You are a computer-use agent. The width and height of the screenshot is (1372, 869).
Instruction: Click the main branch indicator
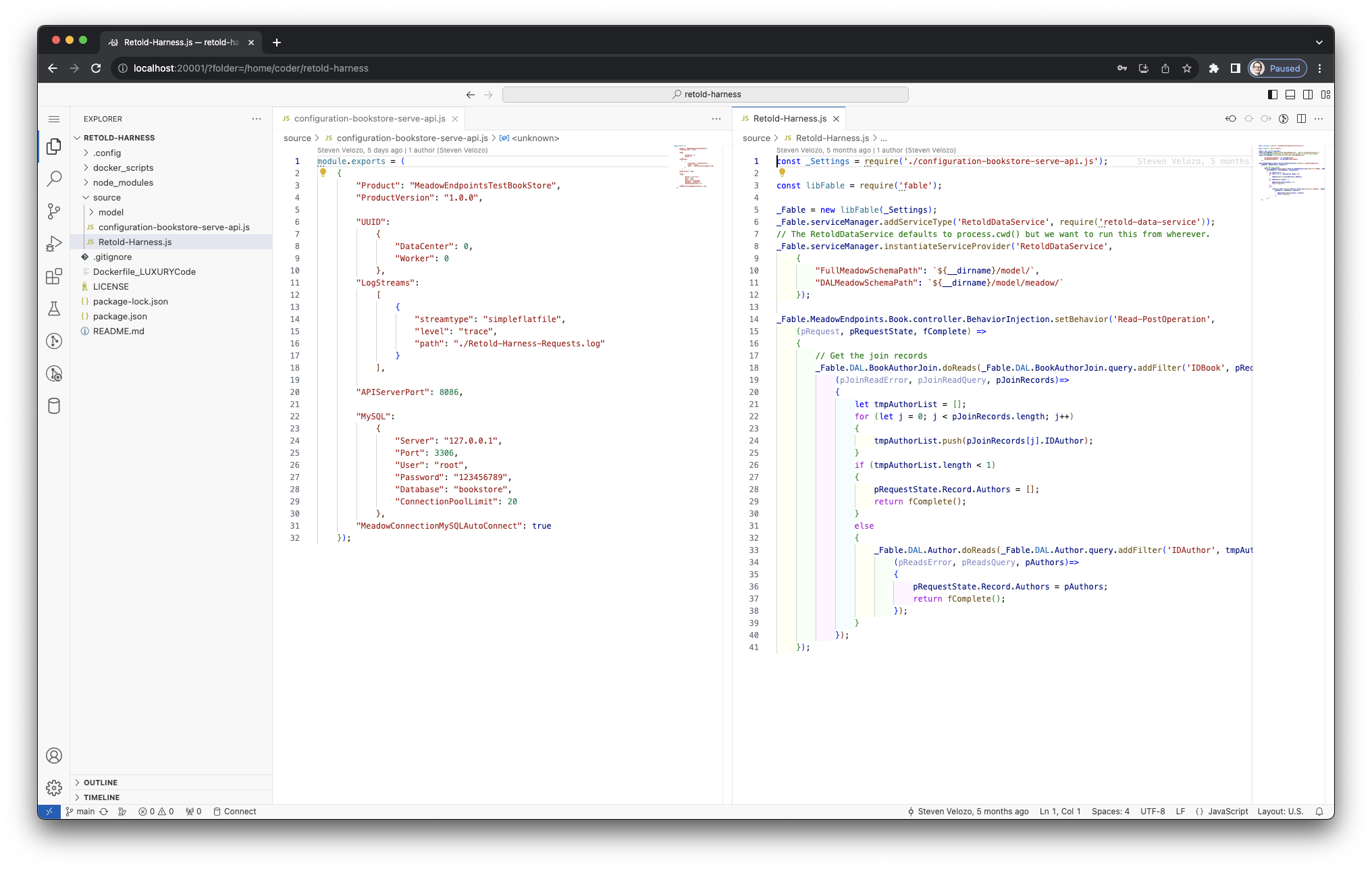point(80,812)
